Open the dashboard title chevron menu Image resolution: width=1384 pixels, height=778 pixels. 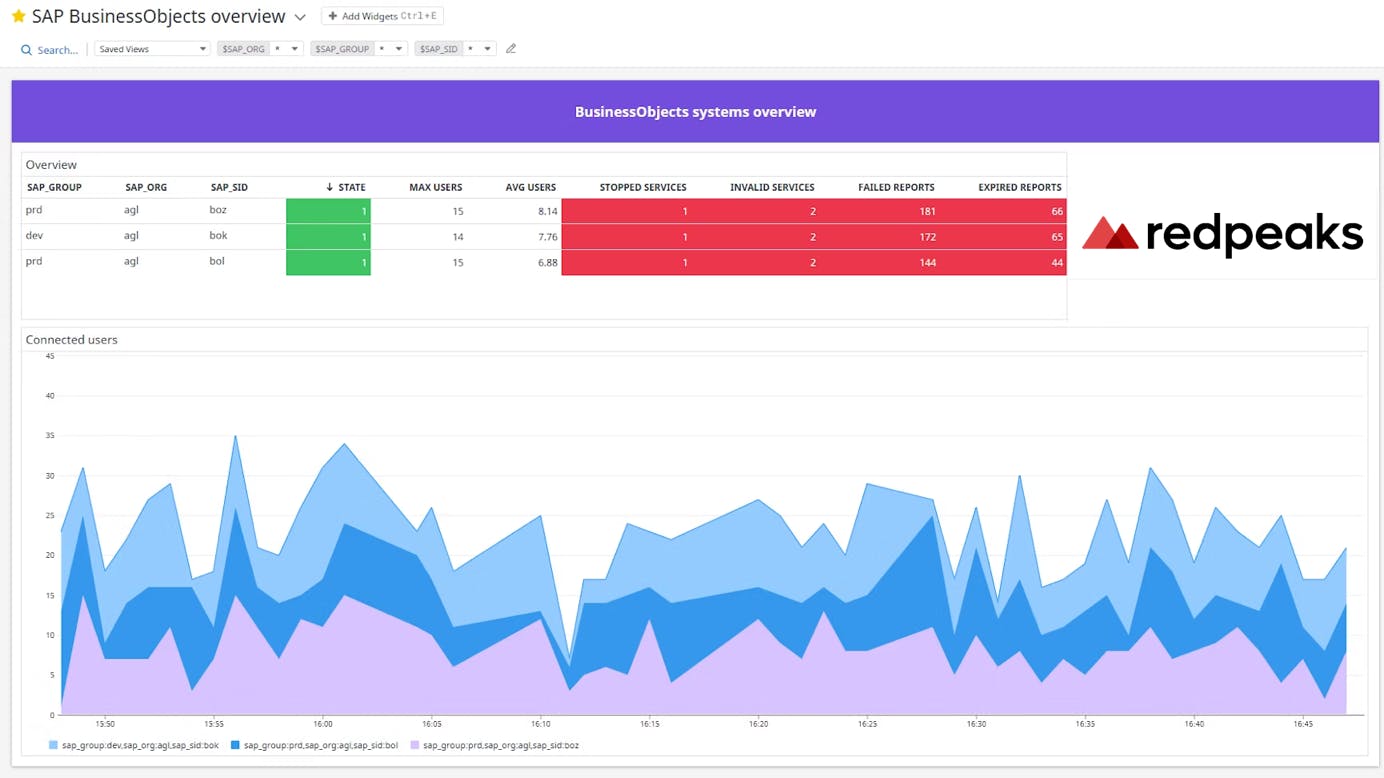[300, 16]
